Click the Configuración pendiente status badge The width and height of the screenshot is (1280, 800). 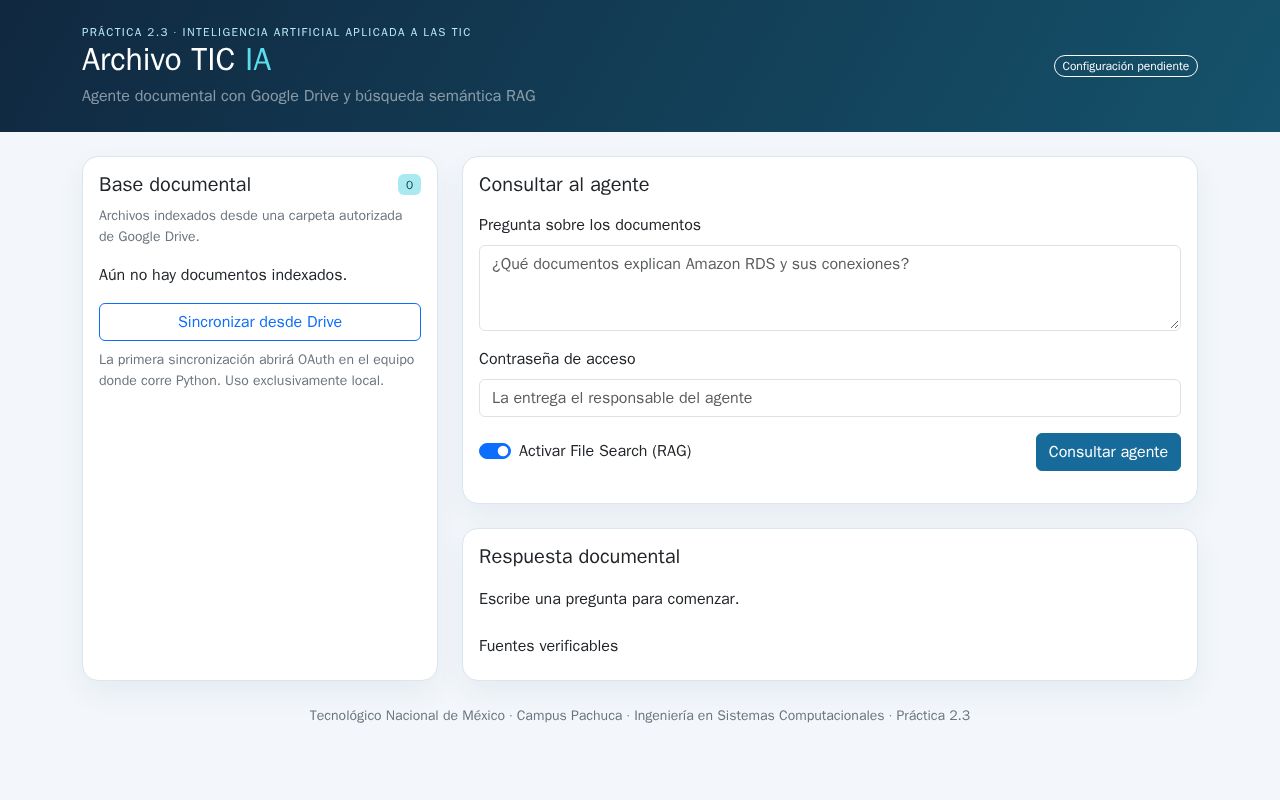(1126, 66)
